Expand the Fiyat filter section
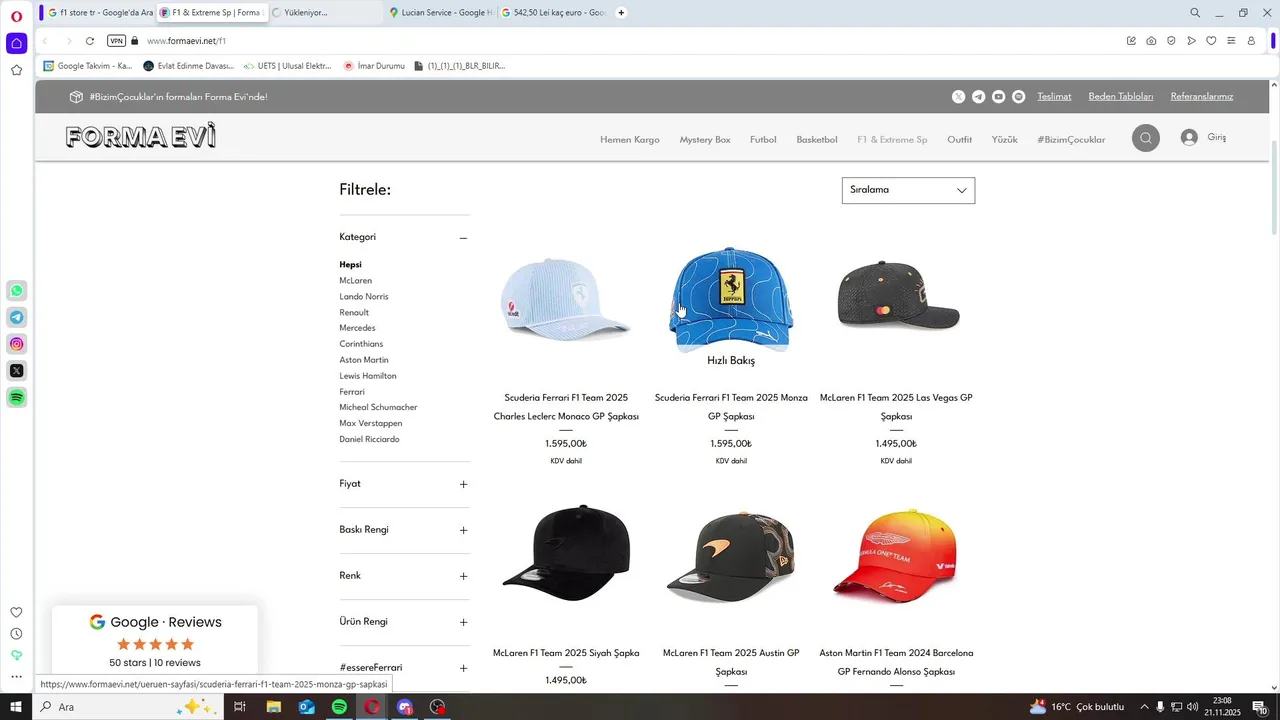Screen dimensions: 1280x720 (463, 484)
